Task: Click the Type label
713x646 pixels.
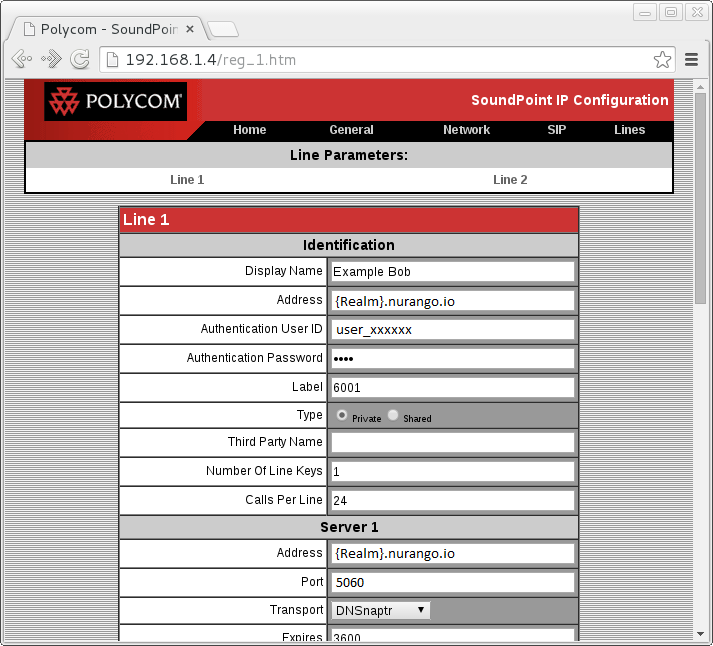Action: [x=310, y=415]
